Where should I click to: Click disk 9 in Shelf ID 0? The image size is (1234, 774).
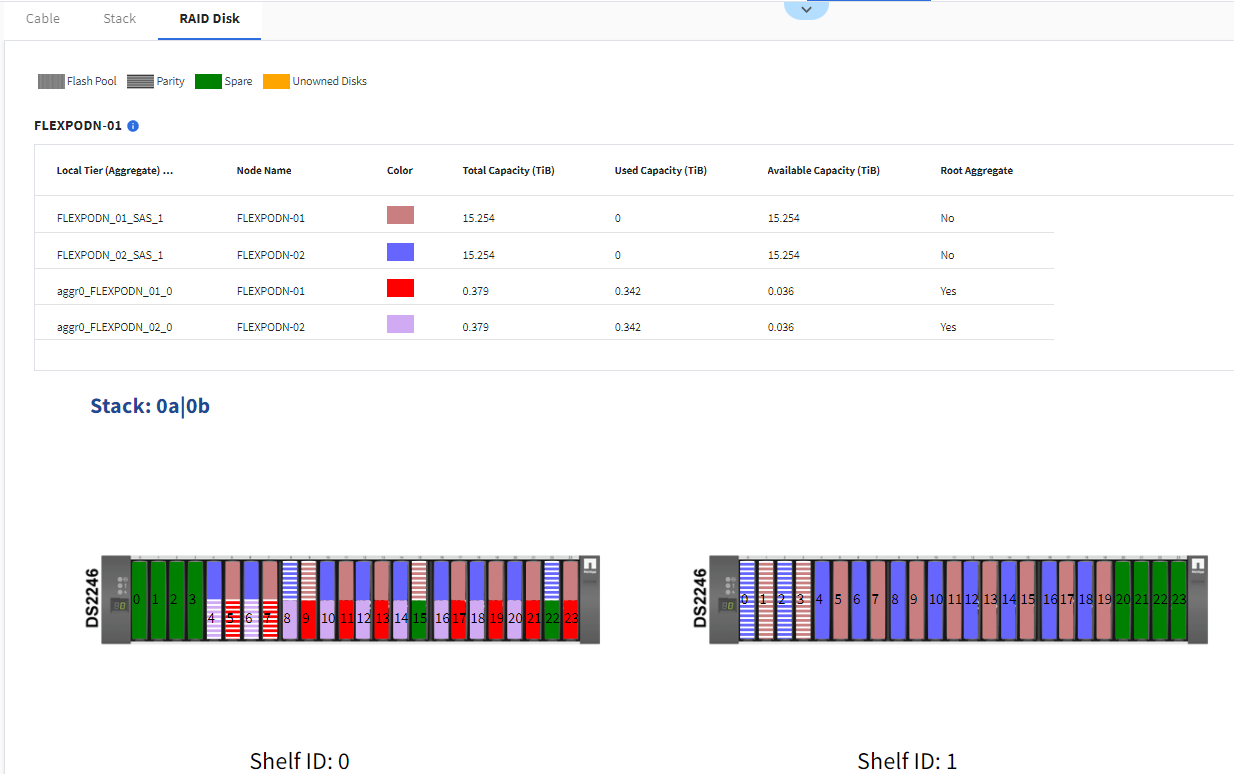point(308,619)
